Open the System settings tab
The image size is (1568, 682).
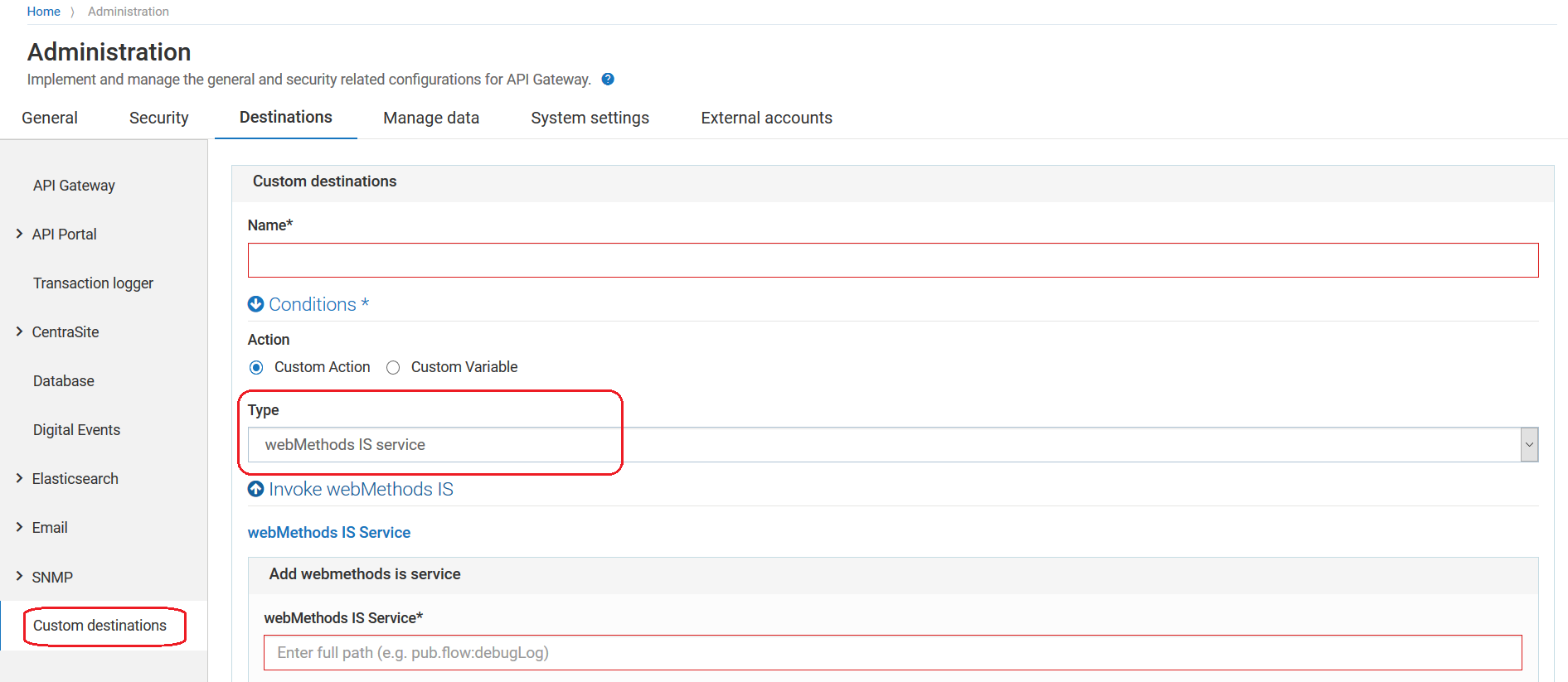coord(590,118)
